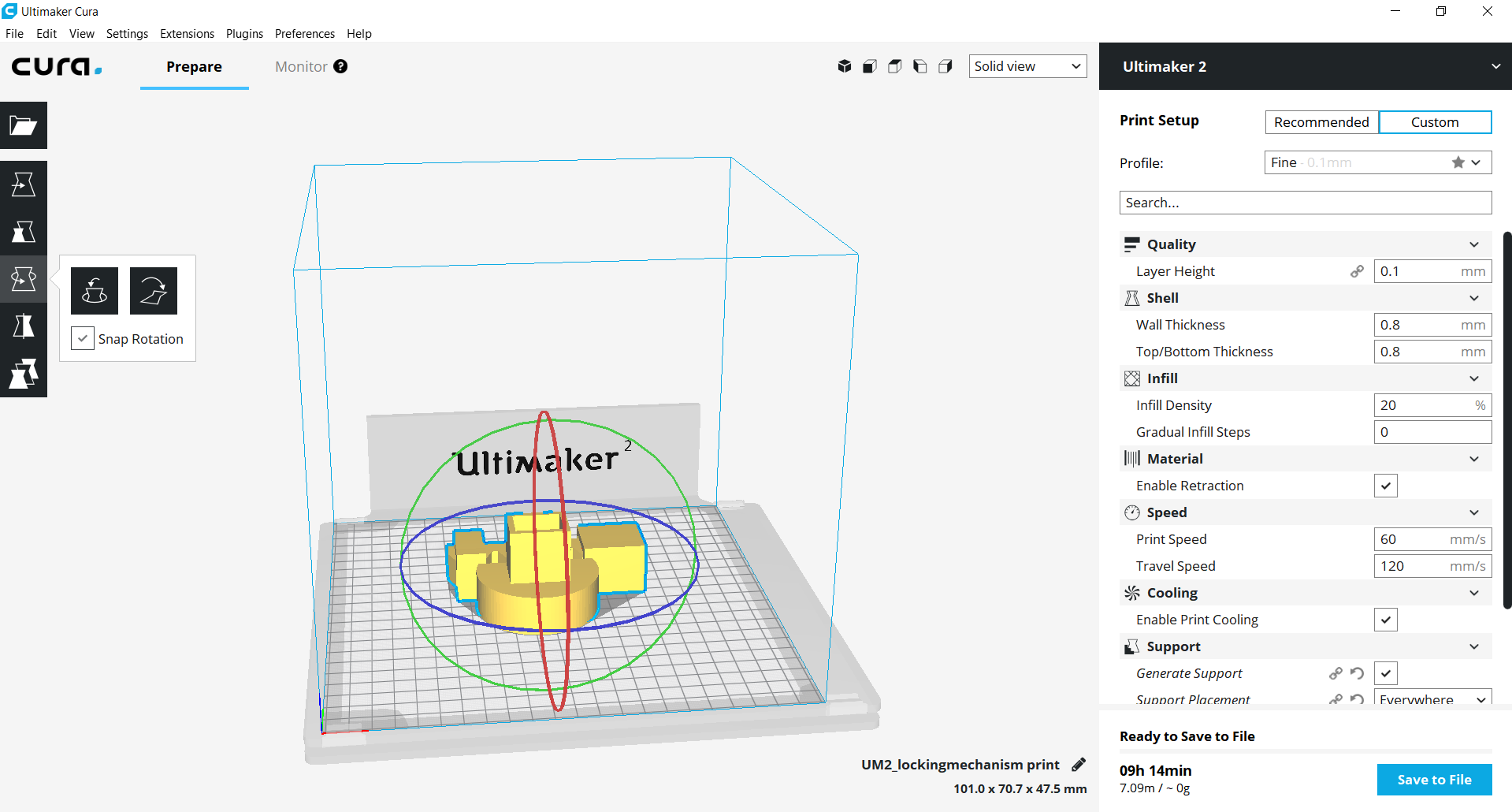Collapse the Quality section chevron
The image size is (1512, 812).
click(x=1474, y=244)
